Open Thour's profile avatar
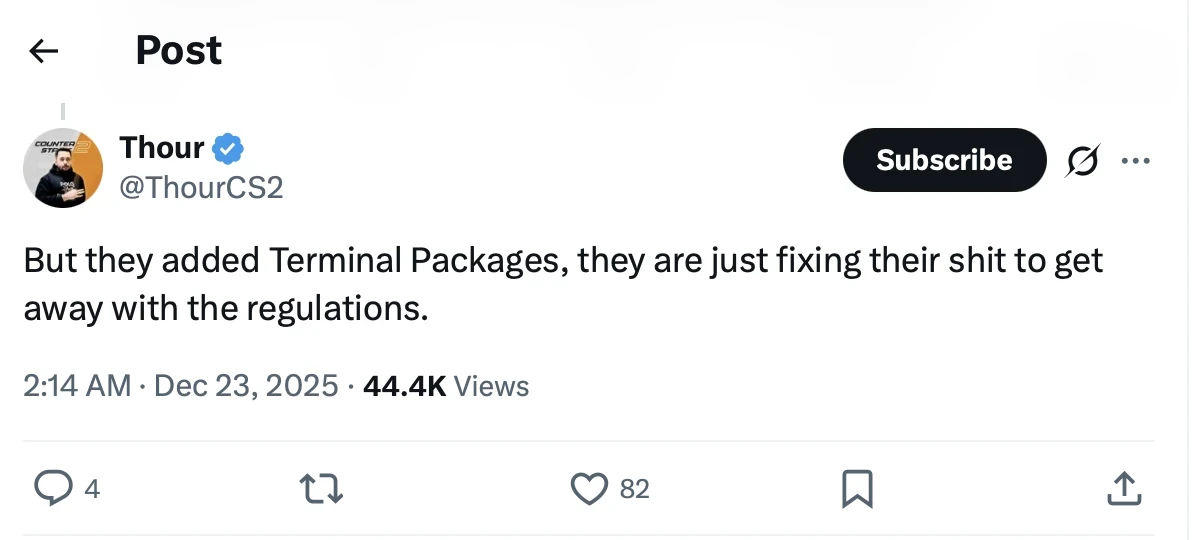 [63, 168]
